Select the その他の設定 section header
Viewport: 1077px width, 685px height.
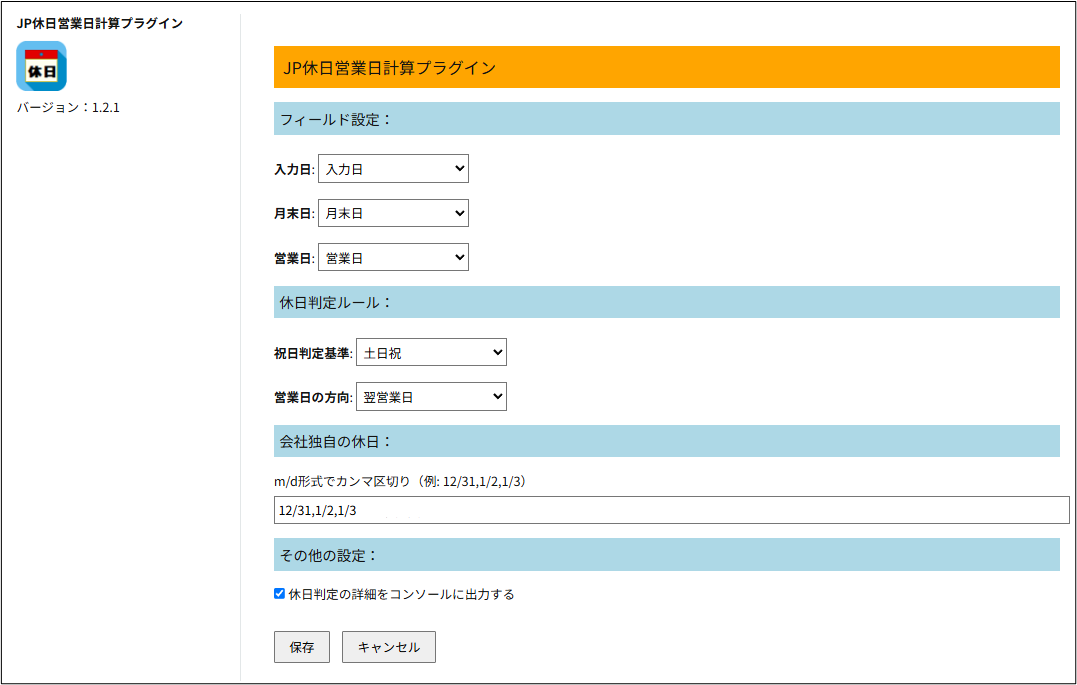point(666,555)
